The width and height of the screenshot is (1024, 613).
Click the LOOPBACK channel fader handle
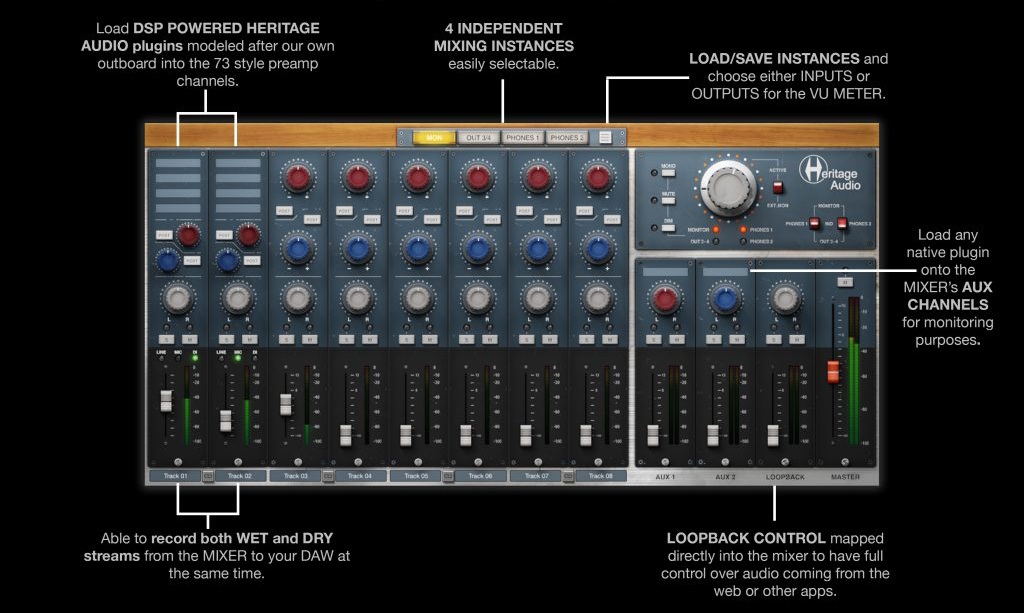(773, 435)
